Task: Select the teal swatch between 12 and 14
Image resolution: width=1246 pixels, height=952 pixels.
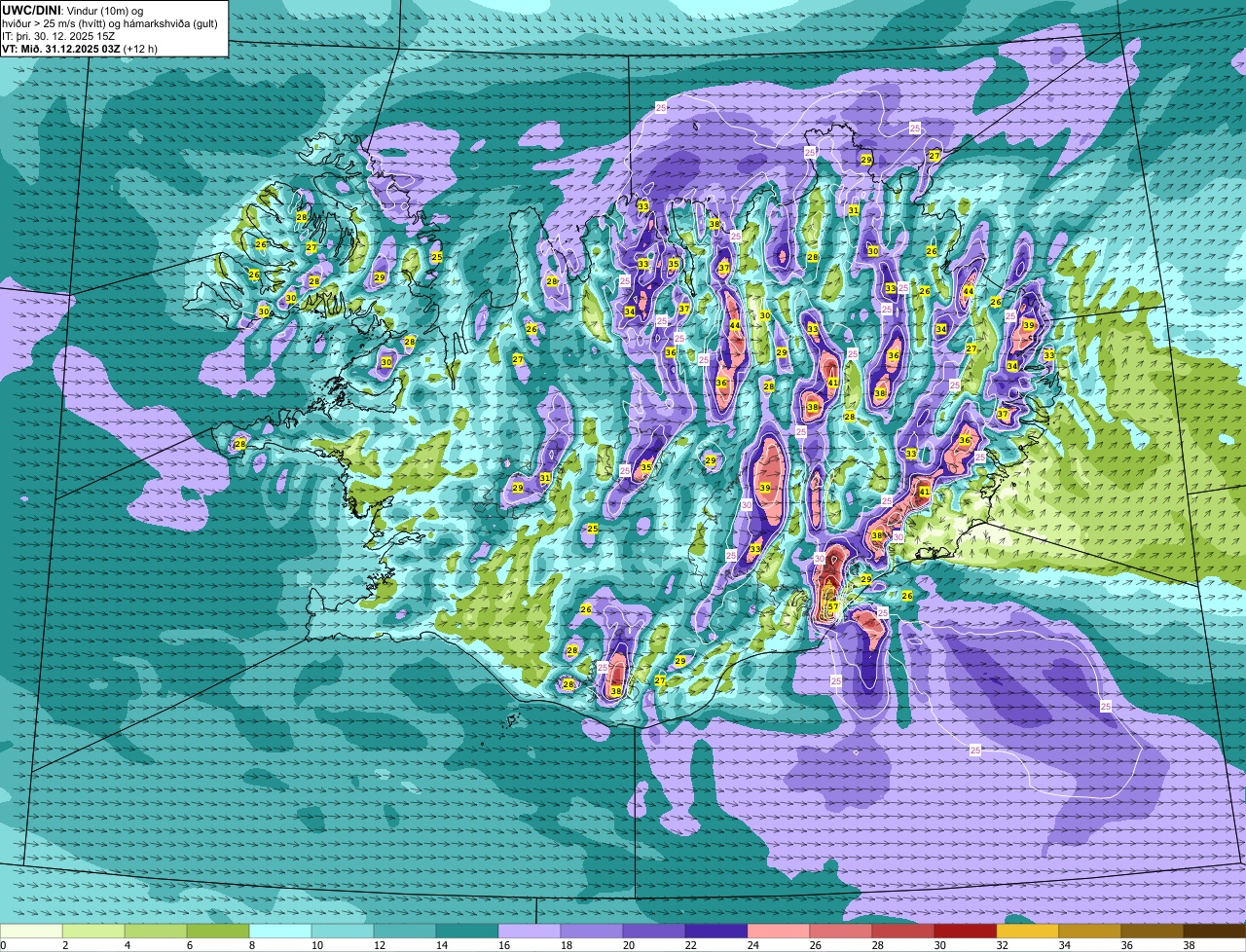Action: click(405, 932)
